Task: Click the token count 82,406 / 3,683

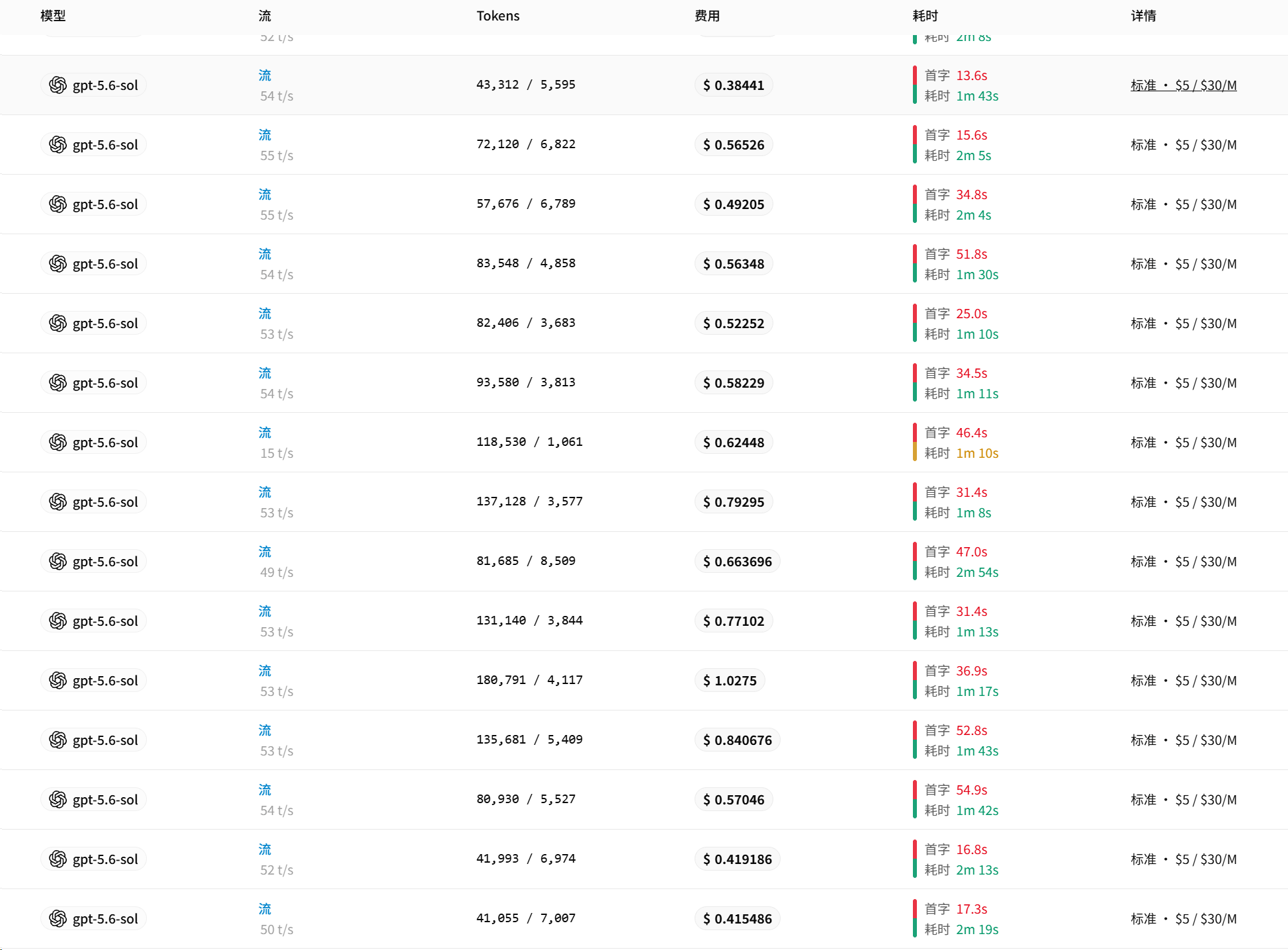Action: pyautogui.click(x=526, y=323)
